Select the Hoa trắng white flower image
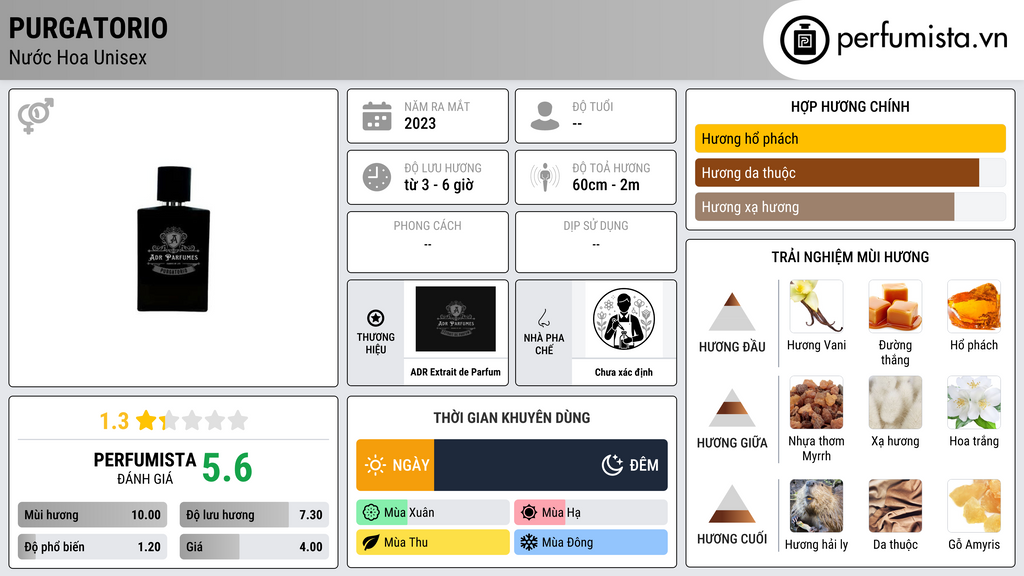1024x576 pixels. pos(974,402)
